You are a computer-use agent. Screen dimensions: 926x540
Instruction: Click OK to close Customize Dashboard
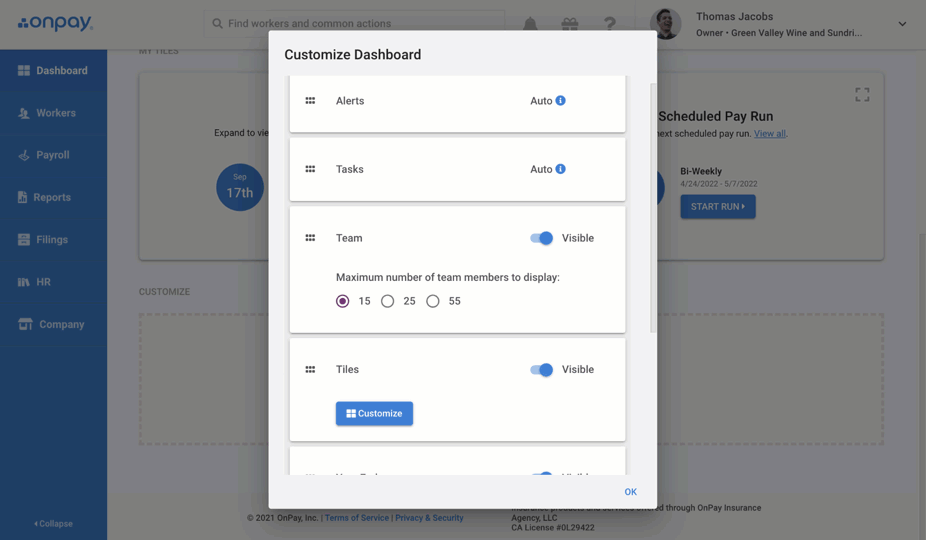click(630, 492)
